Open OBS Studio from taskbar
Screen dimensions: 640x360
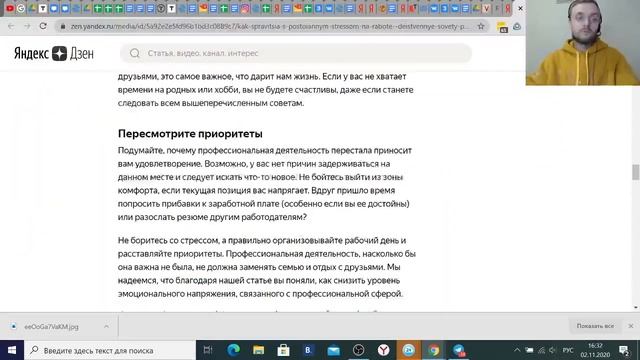(x=358, y=350)
